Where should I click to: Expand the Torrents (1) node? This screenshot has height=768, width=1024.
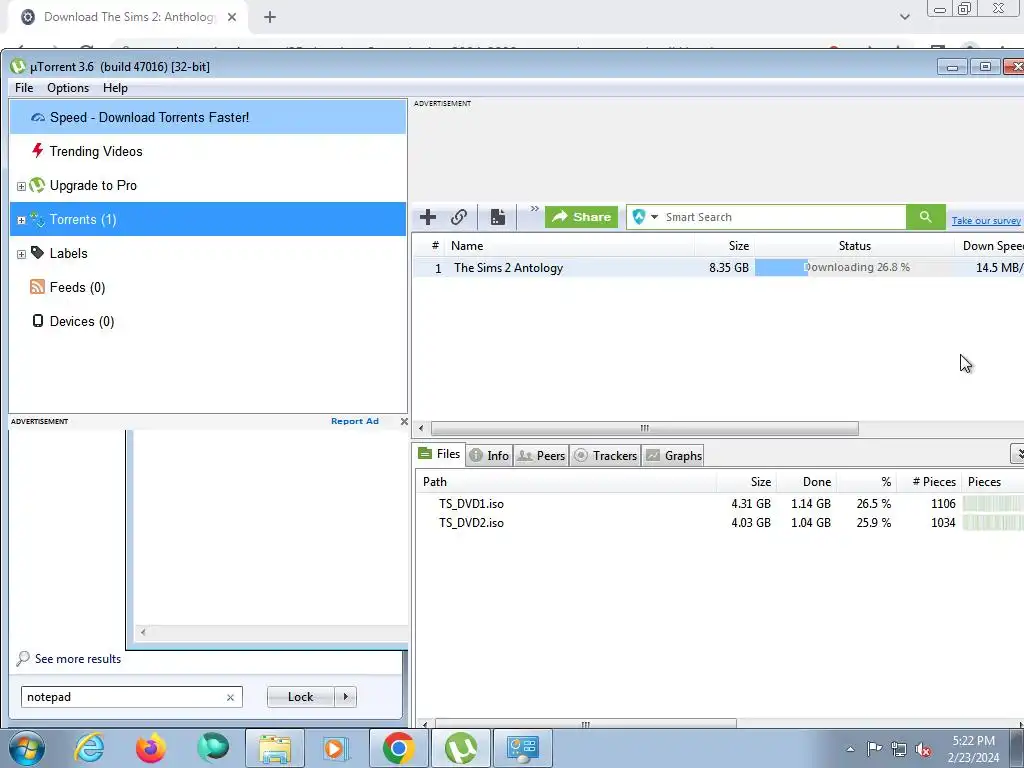21,220
